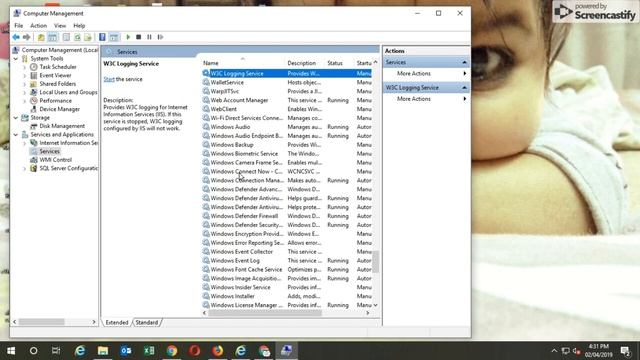Viewport: 640px width, 360px height.
Task: Select the Windows Backup service row
Action: (287, 145)
